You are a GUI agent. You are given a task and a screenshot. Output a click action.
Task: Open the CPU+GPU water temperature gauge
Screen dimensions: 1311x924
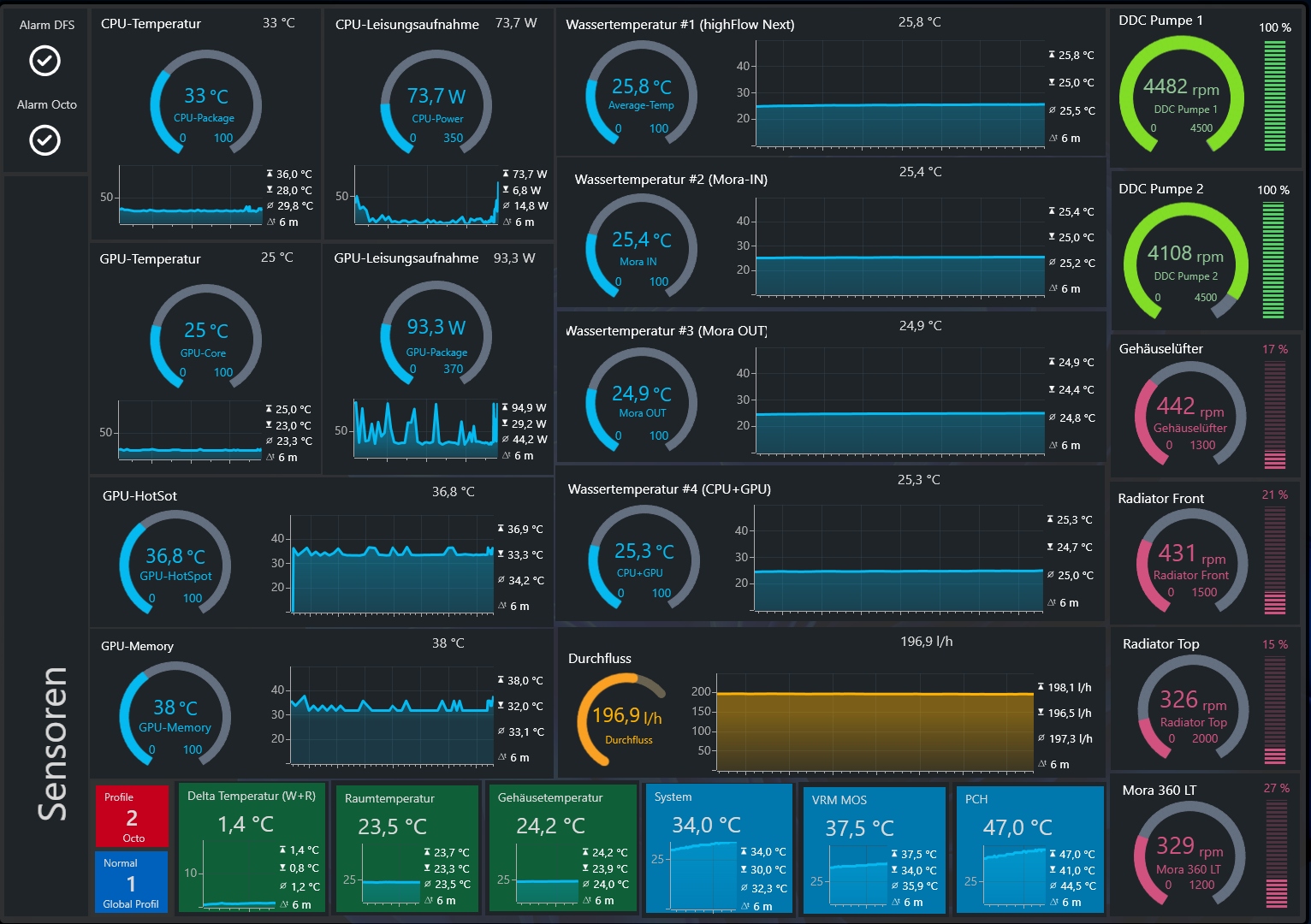(x=644, y=559)
